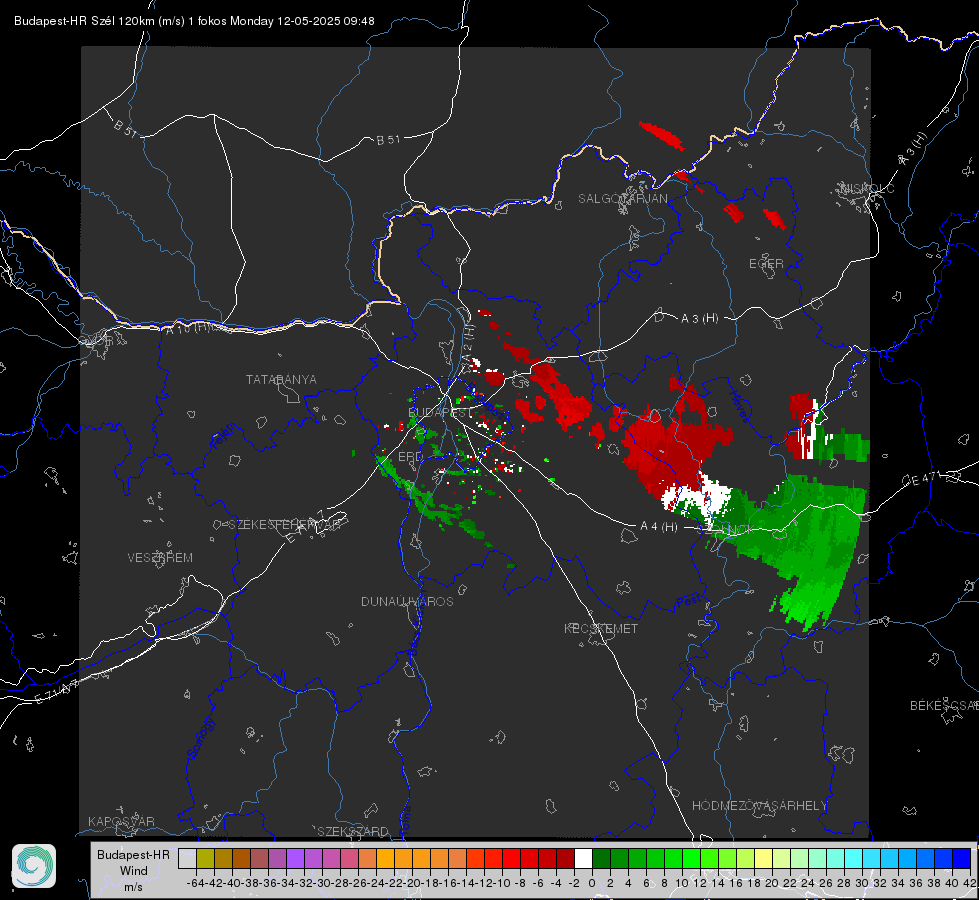
Task: Click the ERD town label
Action: tap(410, 457)
